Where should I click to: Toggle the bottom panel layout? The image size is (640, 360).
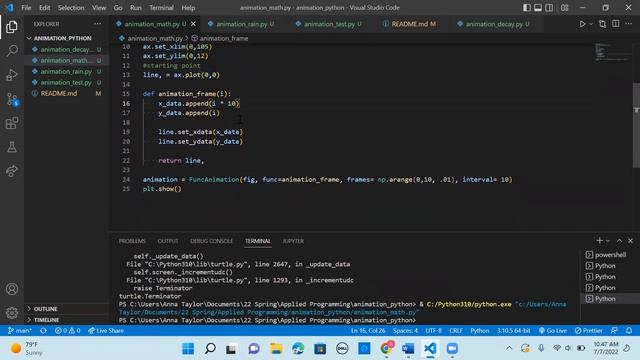point(538,8)
